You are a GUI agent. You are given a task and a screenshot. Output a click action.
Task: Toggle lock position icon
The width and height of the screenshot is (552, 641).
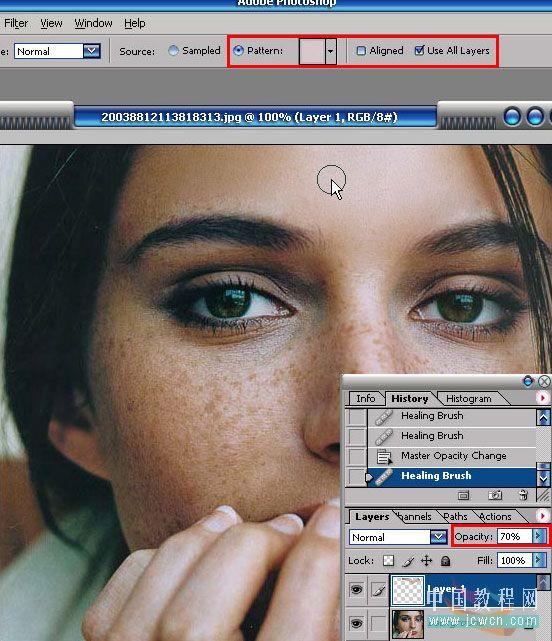coord(426,560)
